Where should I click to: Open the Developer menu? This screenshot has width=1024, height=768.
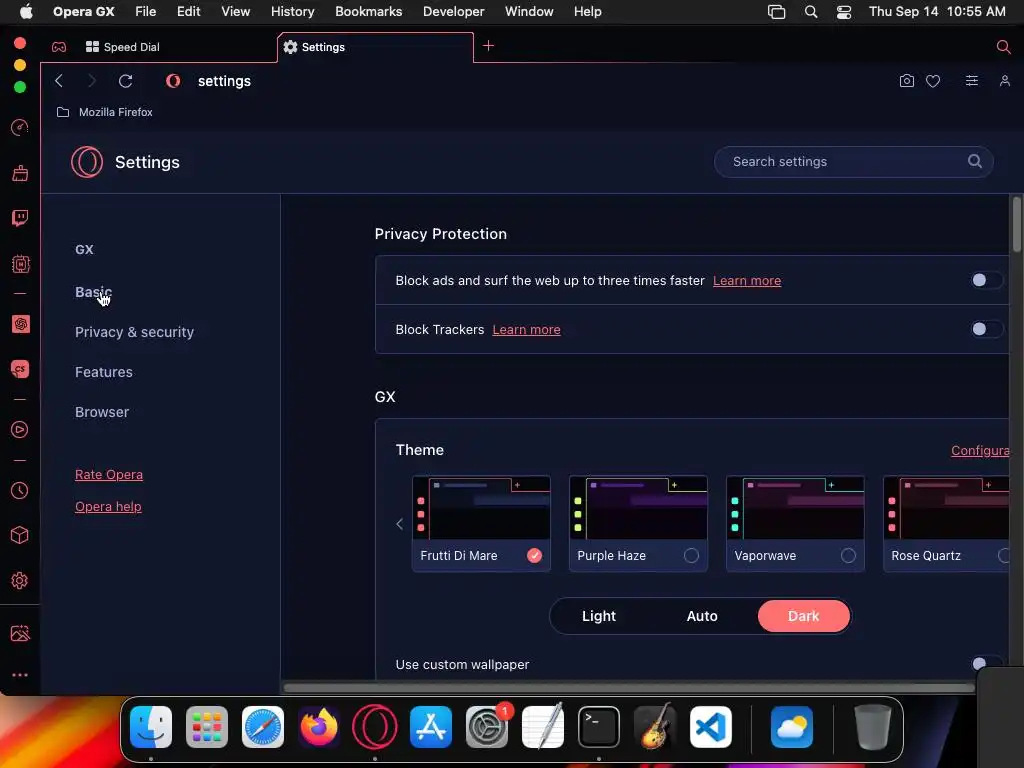pyautogui.click(x=454, y=12)
